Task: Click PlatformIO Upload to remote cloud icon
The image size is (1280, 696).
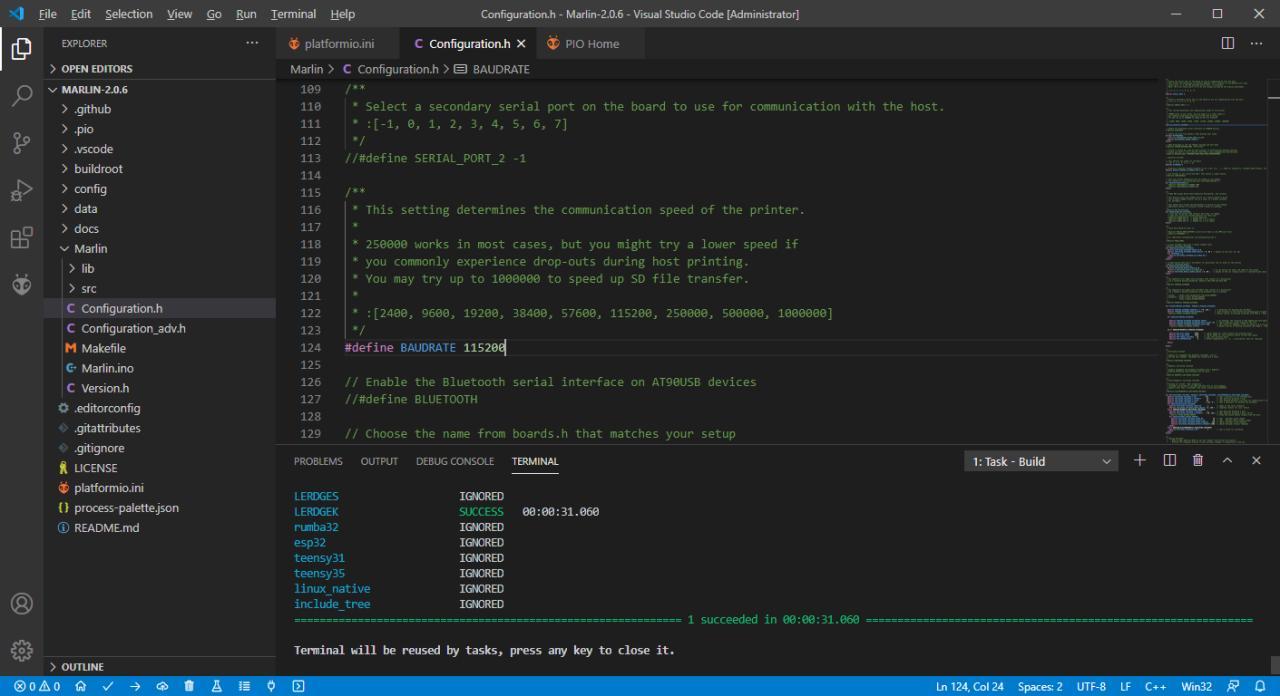Action: (162, 687)
